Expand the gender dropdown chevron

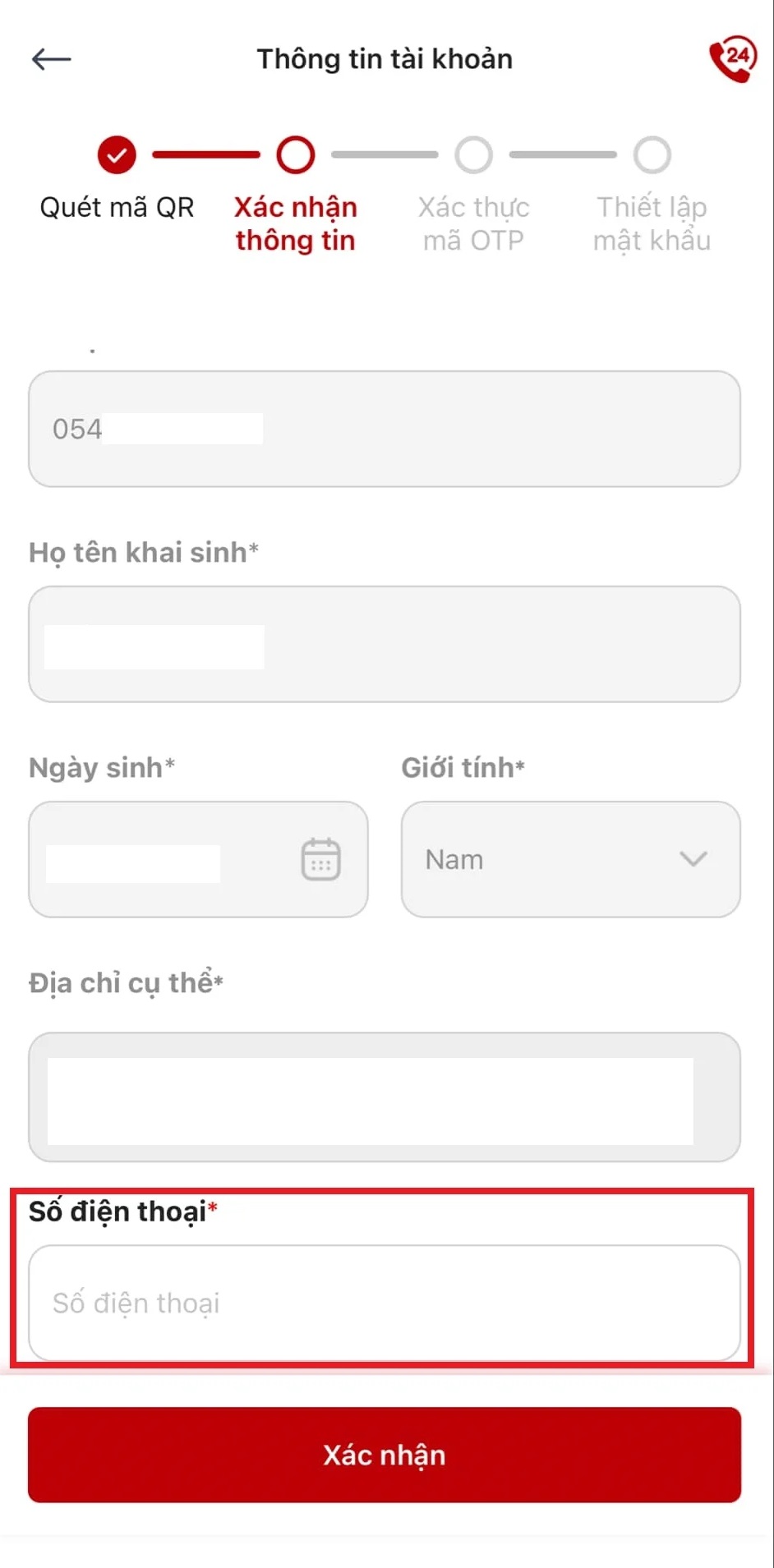click(x=693, y=859)
